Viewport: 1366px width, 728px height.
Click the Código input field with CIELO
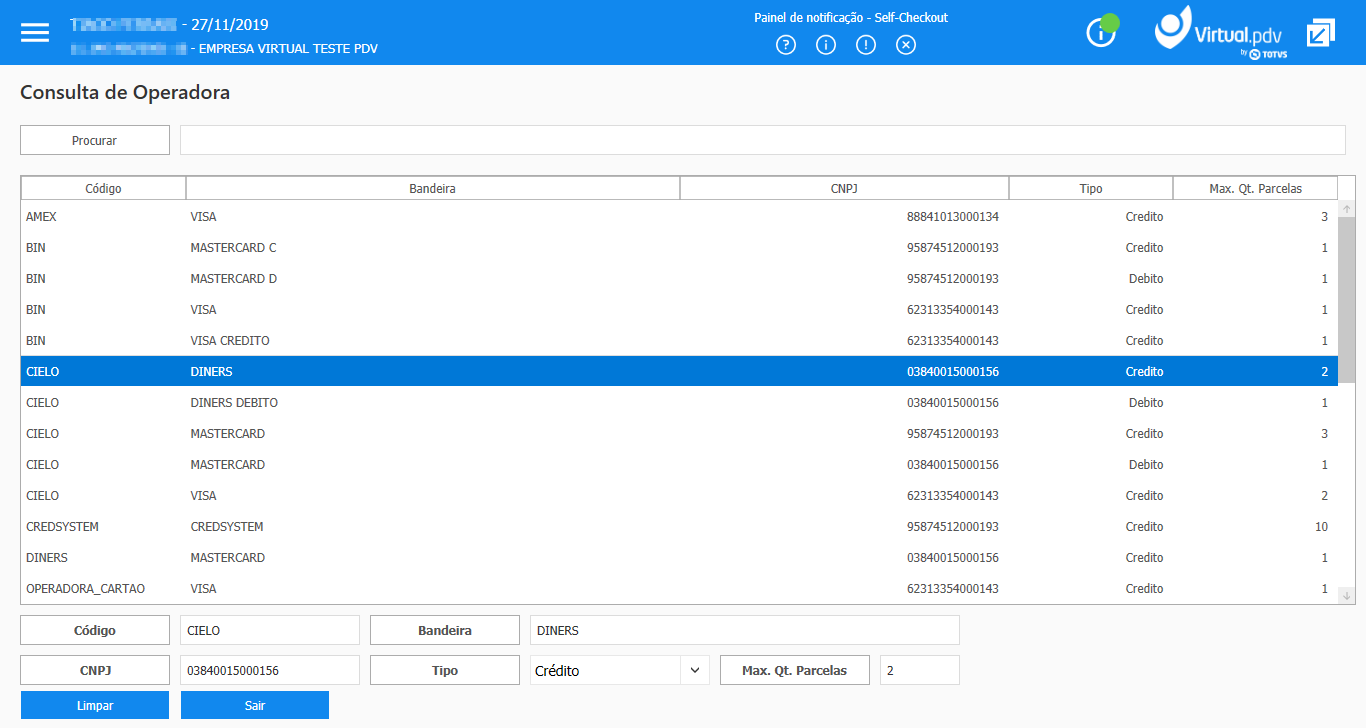click(270, 630)
